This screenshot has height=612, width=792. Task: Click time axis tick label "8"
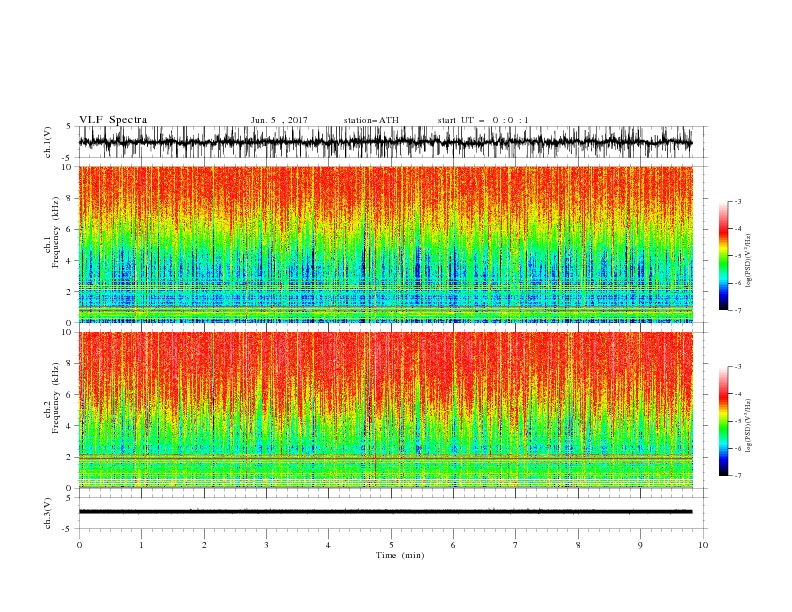[x=578, y=545]
